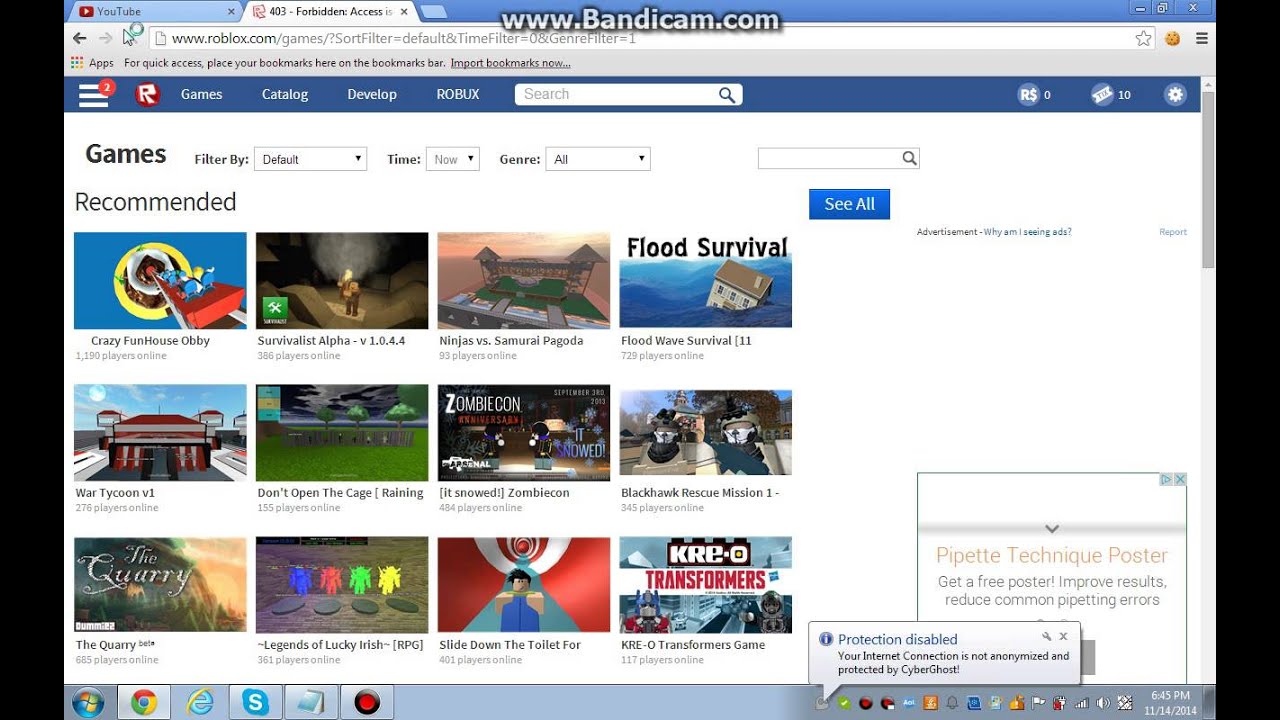1280x720 pixels.
Task: Click the Roblox logo home icon
Action: coord(147,94)
